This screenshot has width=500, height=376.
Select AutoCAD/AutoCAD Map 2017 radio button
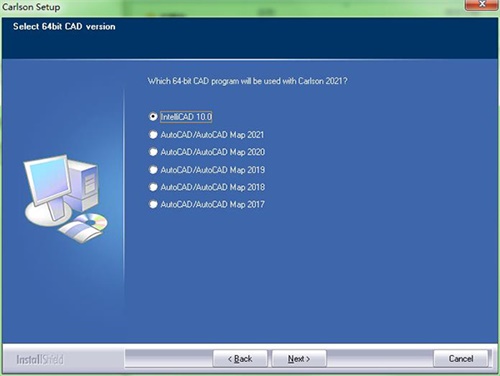coord(153,204)
